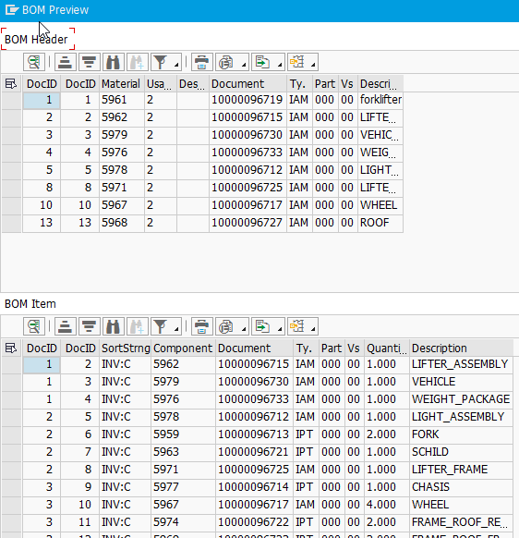Viewport: 519px width, 538px height.
Task: Click Description column header in BOM Item
Action: pos(461,348)
